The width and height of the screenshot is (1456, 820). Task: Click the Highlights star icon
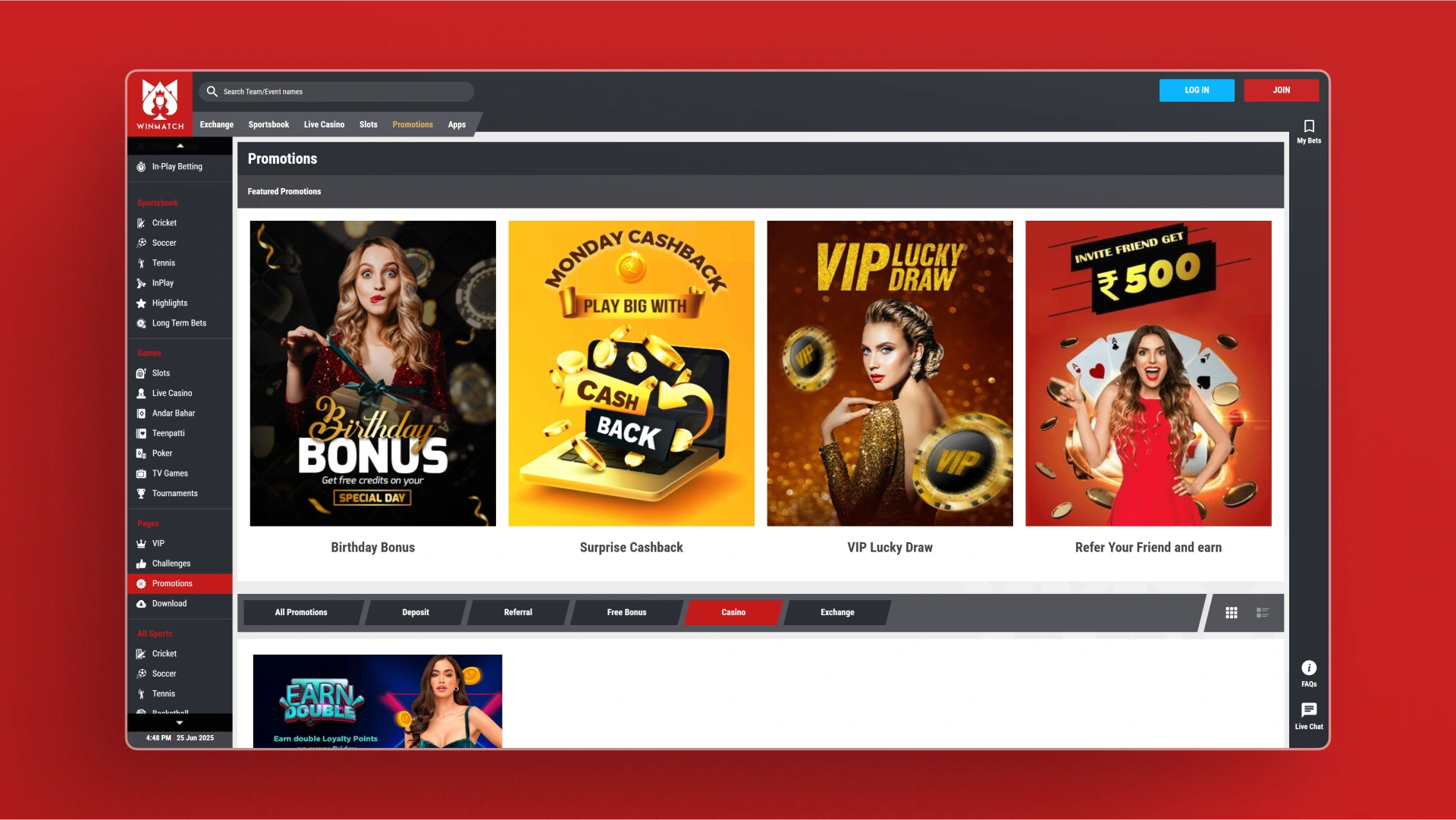coord(141,303)
